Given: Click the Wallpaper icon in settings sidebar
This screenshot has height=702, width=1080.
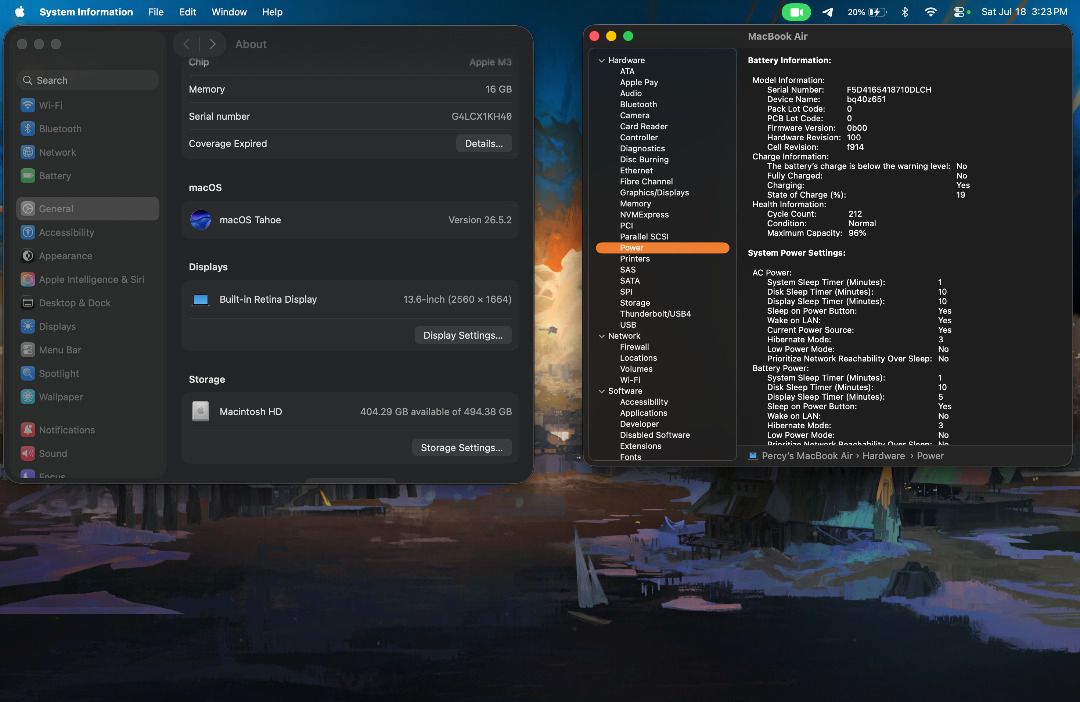Looking at the screenshot, I should 28,397.
